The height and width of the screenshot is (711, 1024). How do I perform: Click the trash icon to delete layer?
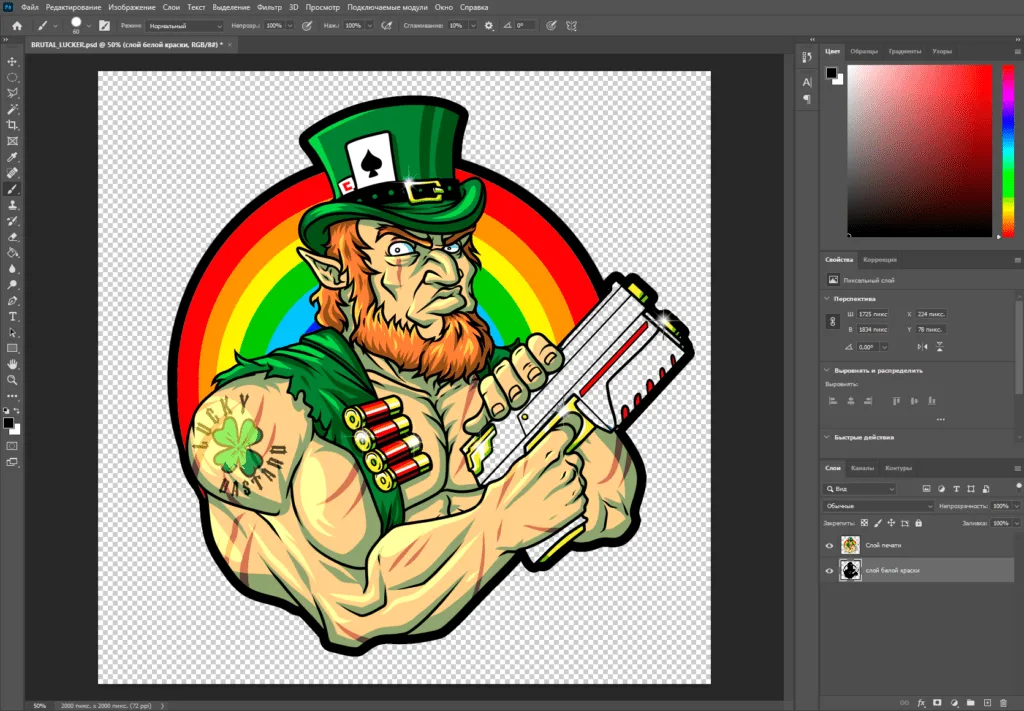pos(1004,703)
